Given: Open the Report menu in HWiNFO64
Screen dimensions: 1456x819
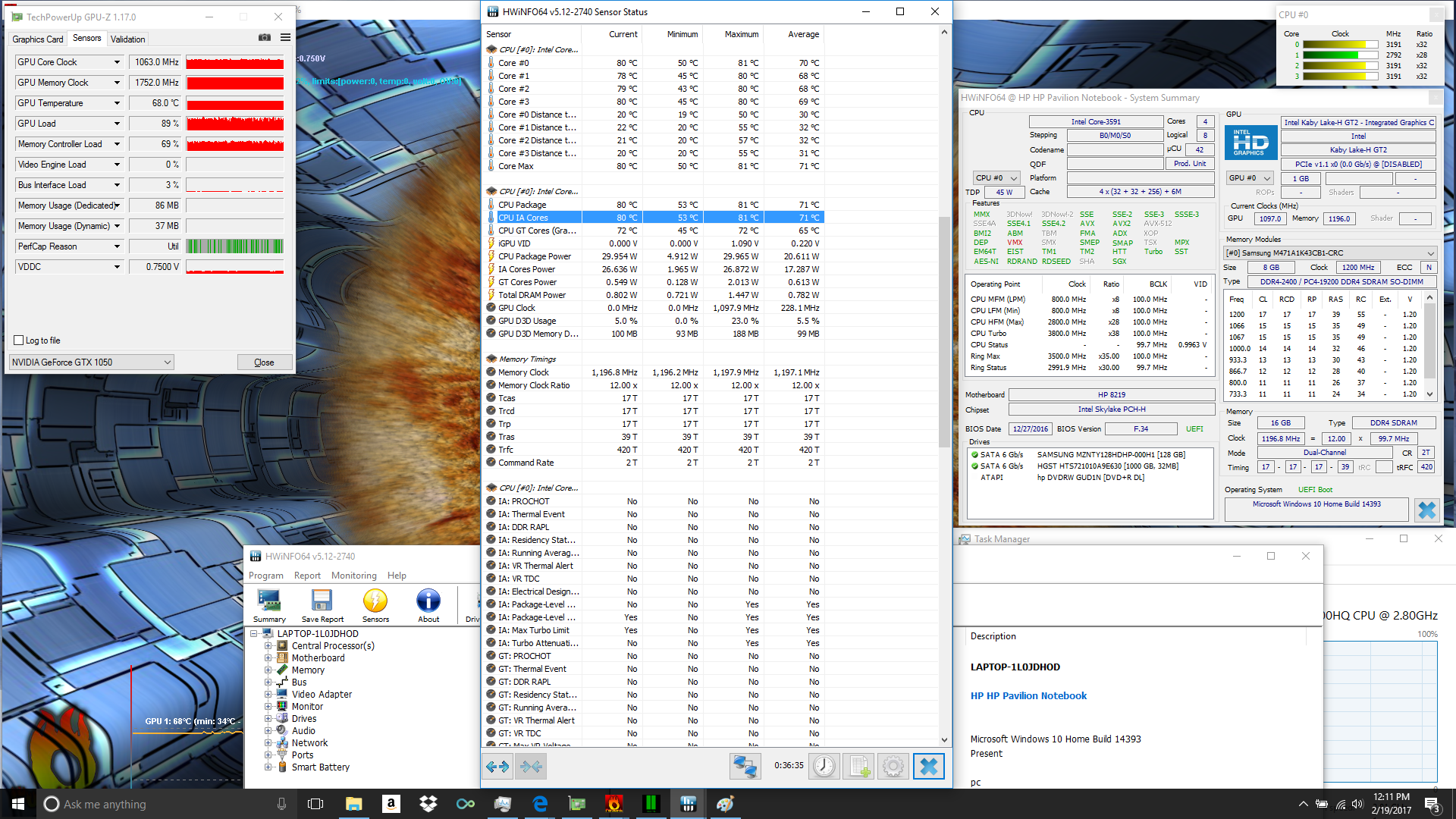Looking at the screenshot, I should pyautogui.click(x=307, y=576).
